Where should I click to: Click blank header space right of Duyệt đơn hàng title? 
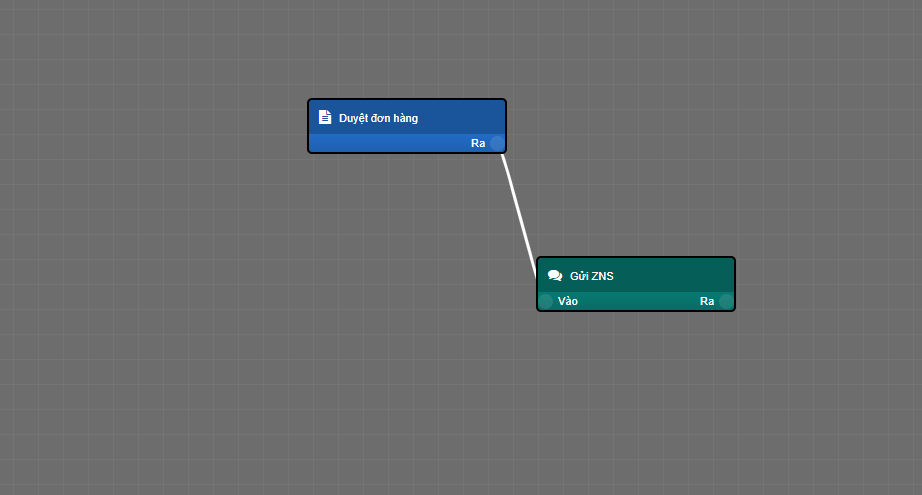click(460, 117)
